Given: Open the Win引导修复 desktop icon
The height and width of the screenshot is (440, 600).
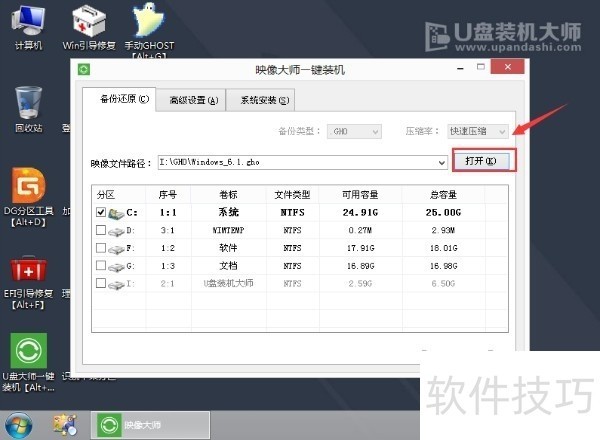Looking at the screenshot, I should tap(89, 28).
